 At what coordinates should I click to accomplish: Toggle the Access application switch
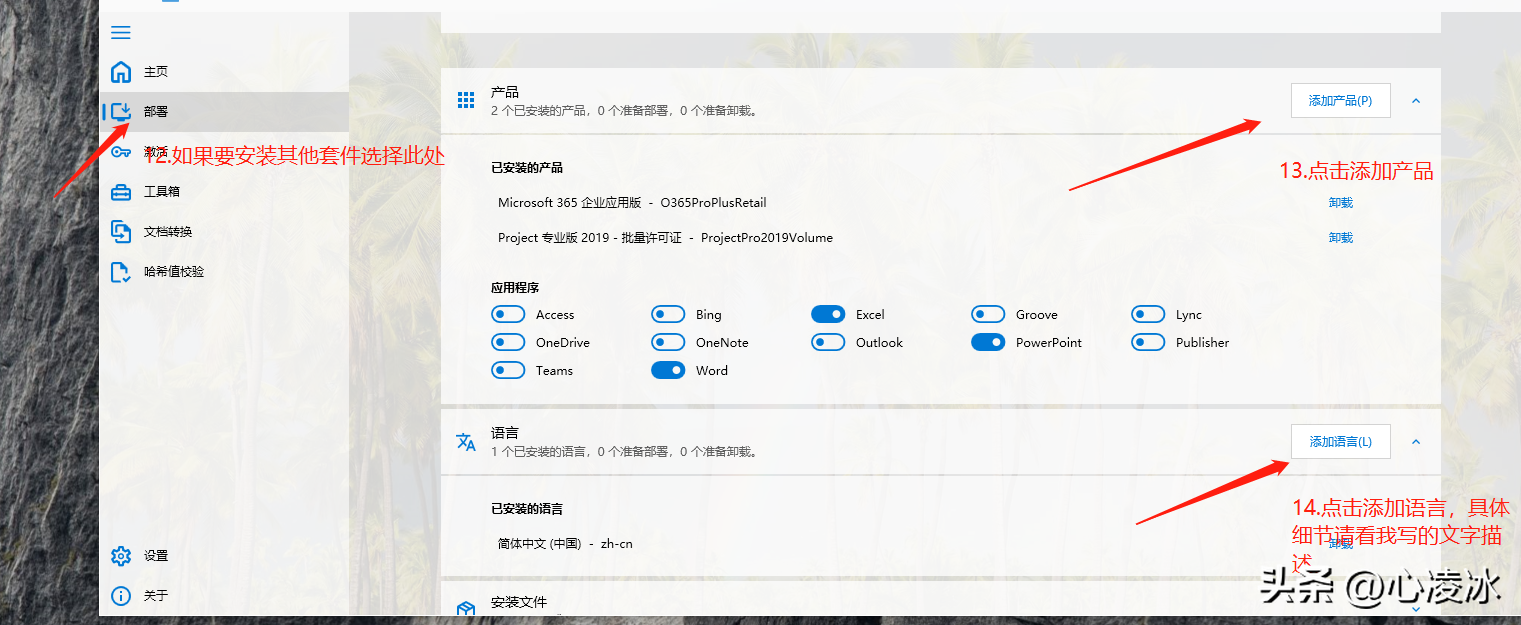pyautogui.click(x=508, y=315)
